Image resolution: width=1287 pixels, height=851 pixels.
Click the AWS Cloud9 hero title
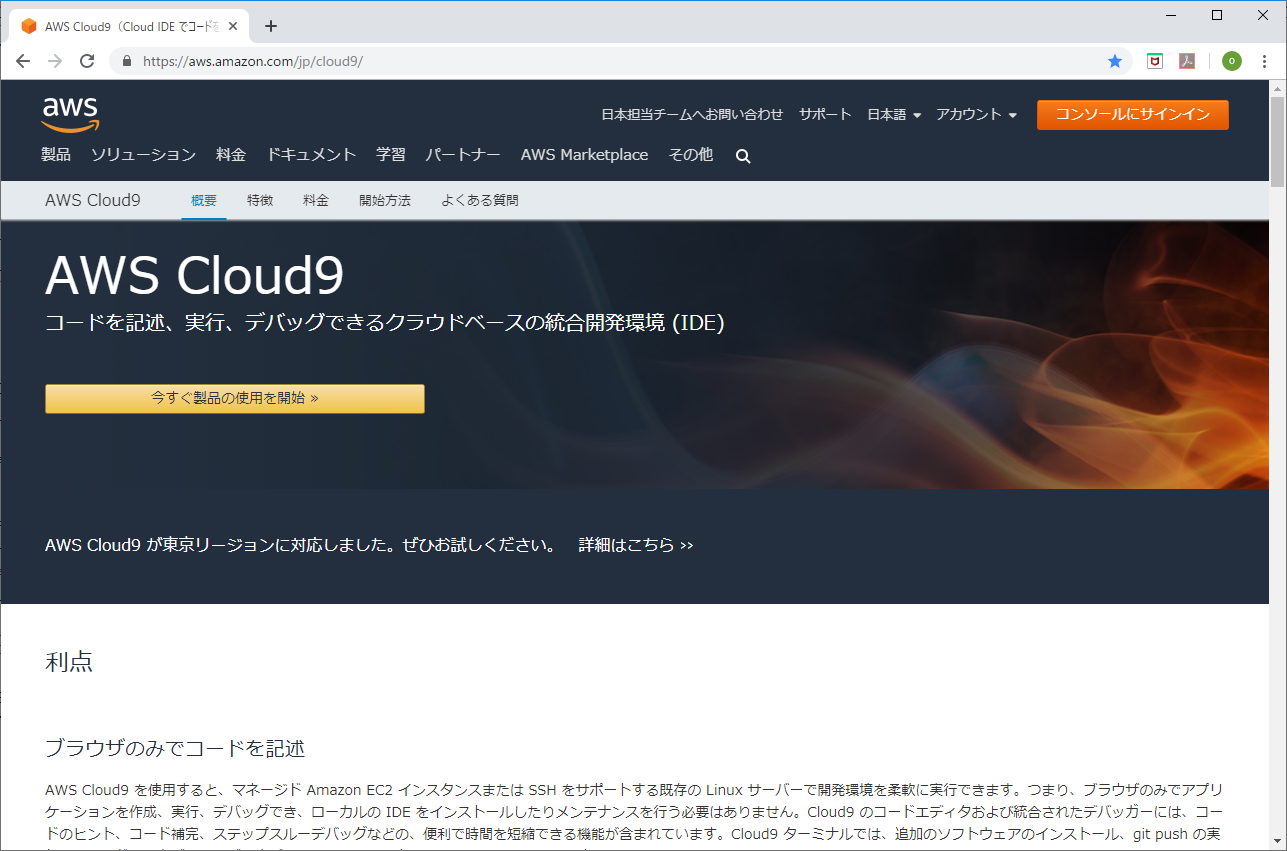(x=195, y=275)
